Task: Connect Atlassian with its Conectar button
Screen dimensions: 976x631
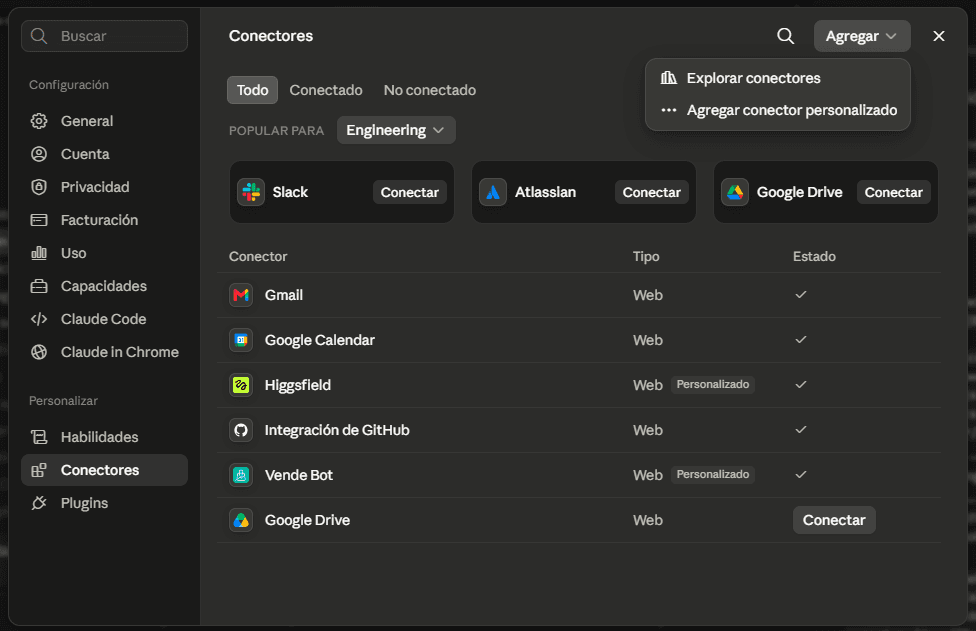Action: pyautogui.click(x=652, y=192)
